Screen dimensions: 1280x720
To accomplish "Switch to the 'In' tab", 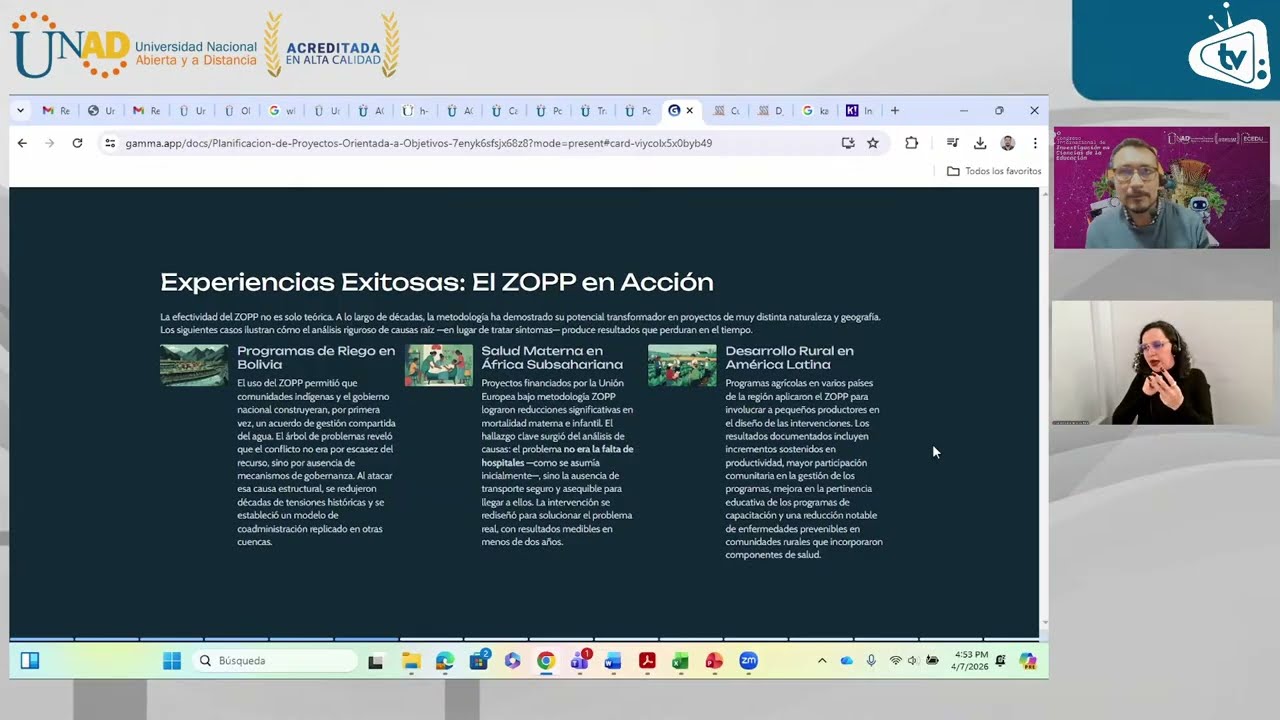I will pos(860,111).
